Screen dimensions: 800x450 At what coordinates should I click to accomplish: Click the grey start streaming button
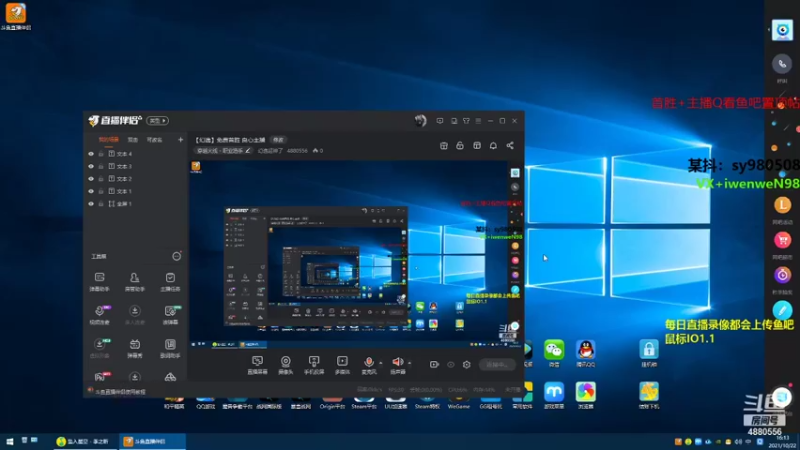[497, 364]
